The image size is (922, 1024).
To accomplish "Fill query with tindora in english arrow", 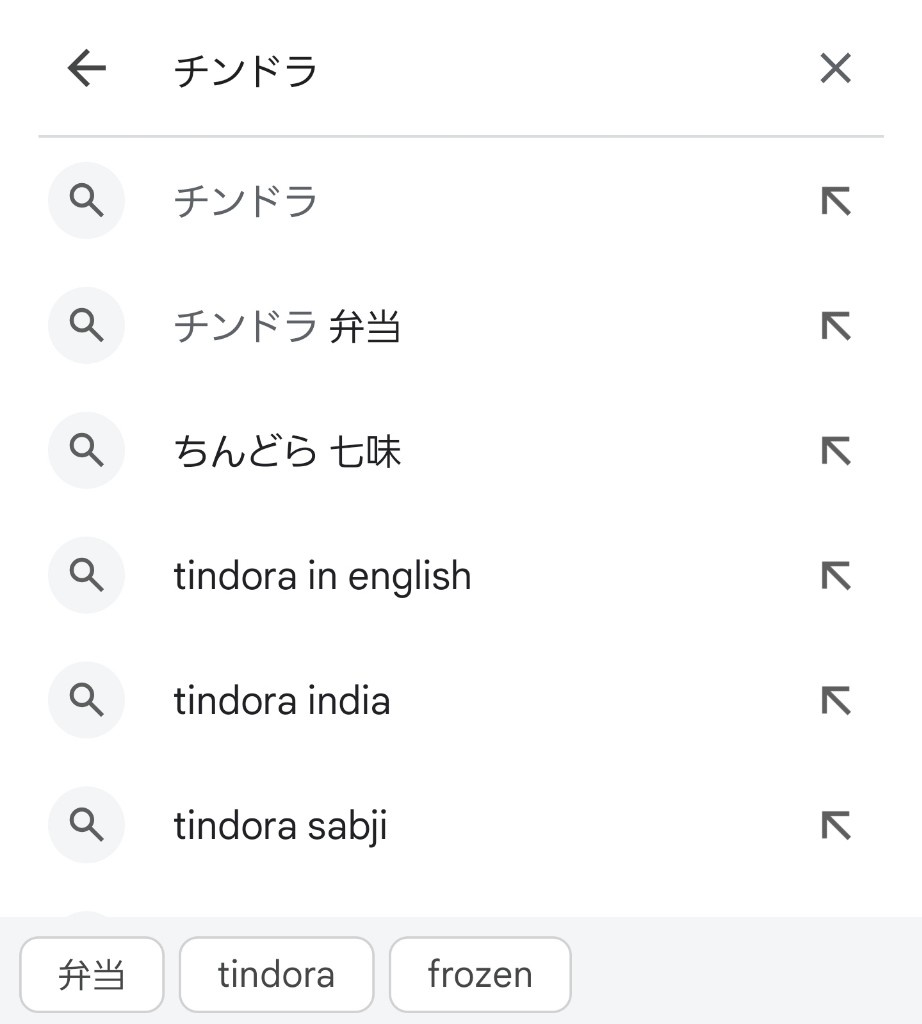I will pyautogui.click(x=835, y=575).
